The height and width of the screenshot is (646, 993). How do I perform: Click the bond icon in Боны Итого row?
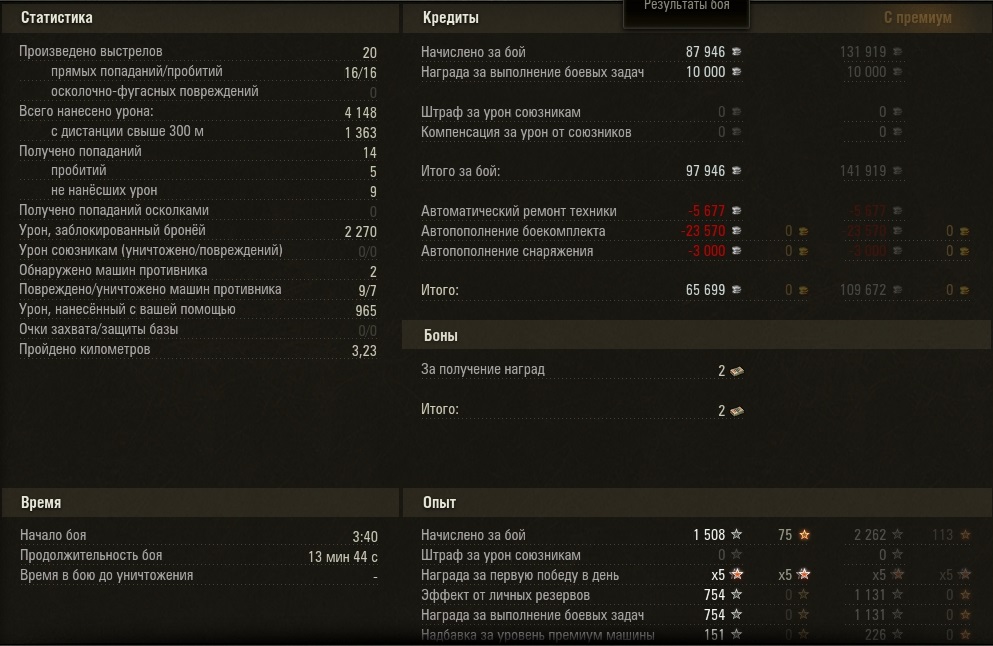pos(737,410)
